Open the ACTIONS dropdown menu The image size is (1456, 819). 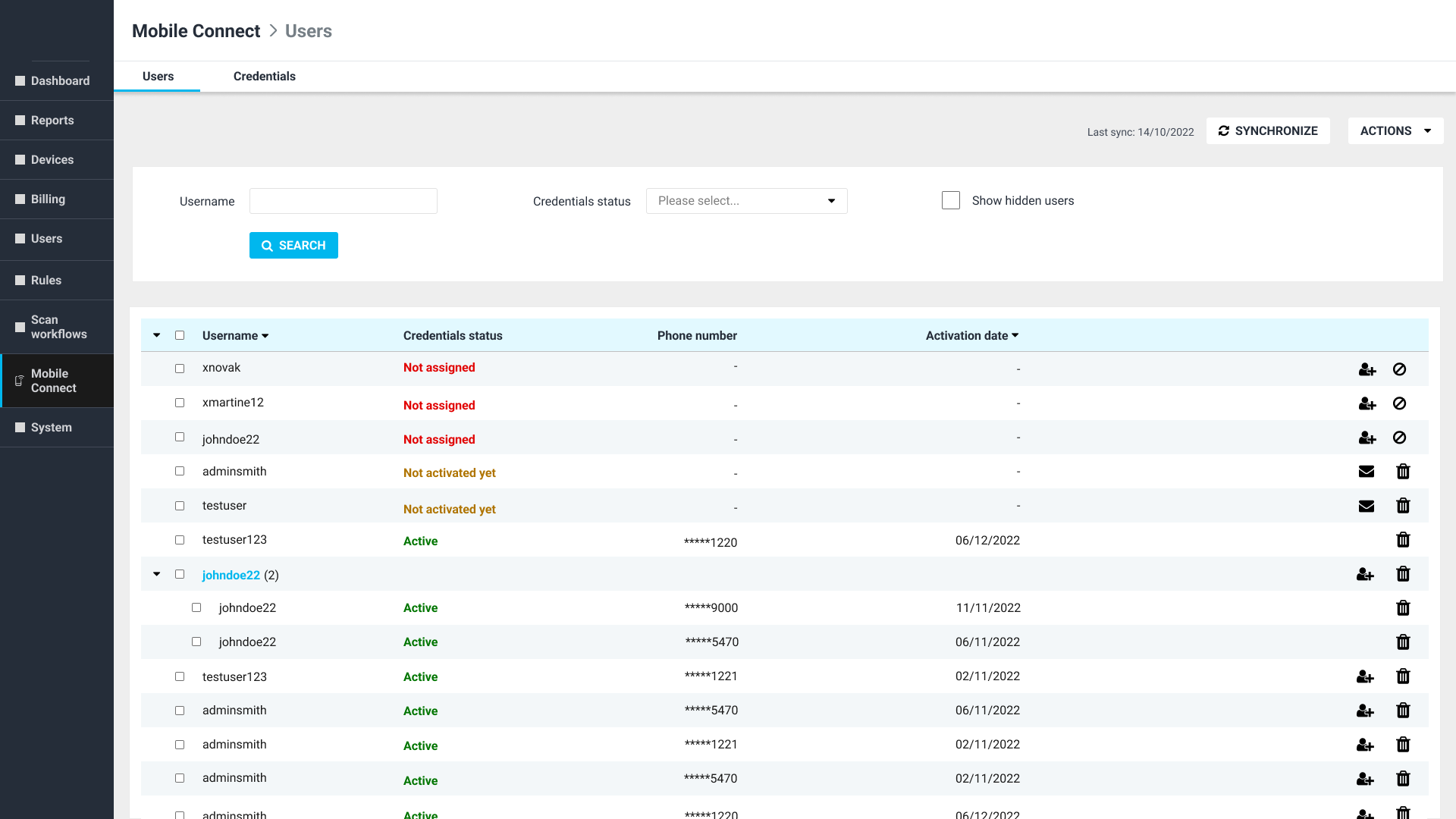pyautogui.click(x=1395, y=131)
